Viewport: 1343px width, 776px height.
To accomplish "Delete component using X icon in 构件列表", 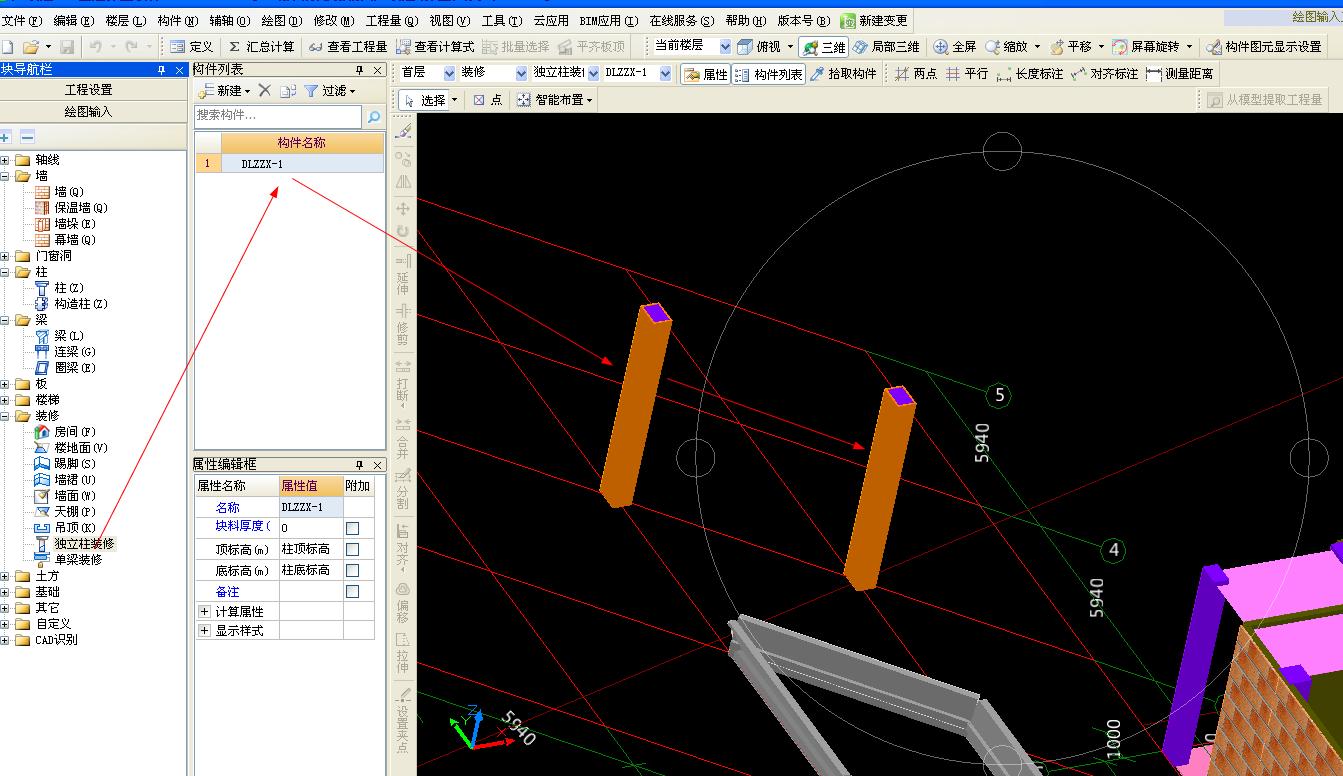I will coord(265,90).
